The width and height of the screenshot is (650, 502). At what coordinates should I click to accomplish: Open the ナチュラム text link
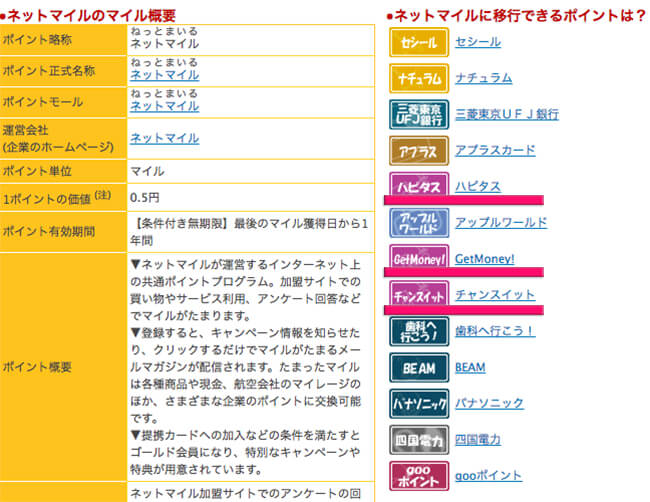483,78
